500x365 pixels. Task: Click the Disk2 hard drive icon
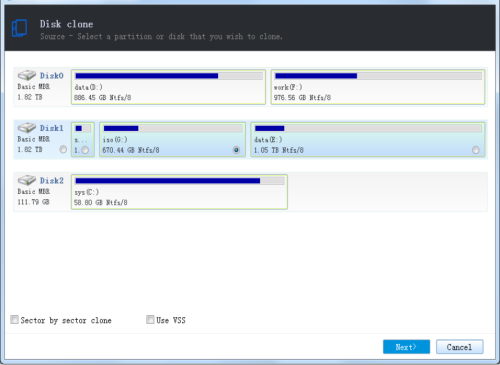pyautogui.click(x=27, y=180)
